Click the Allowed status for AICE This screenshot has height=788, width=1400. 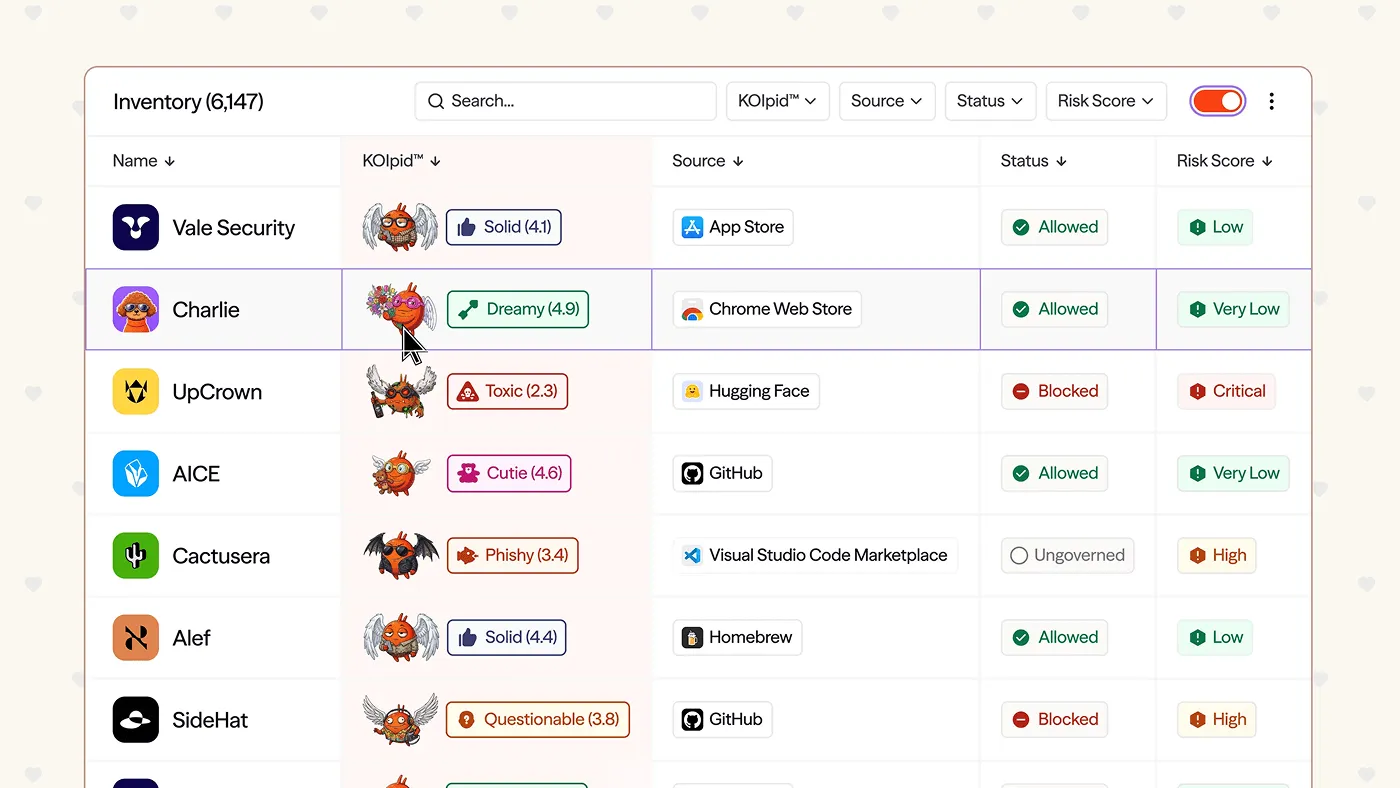1054,473
